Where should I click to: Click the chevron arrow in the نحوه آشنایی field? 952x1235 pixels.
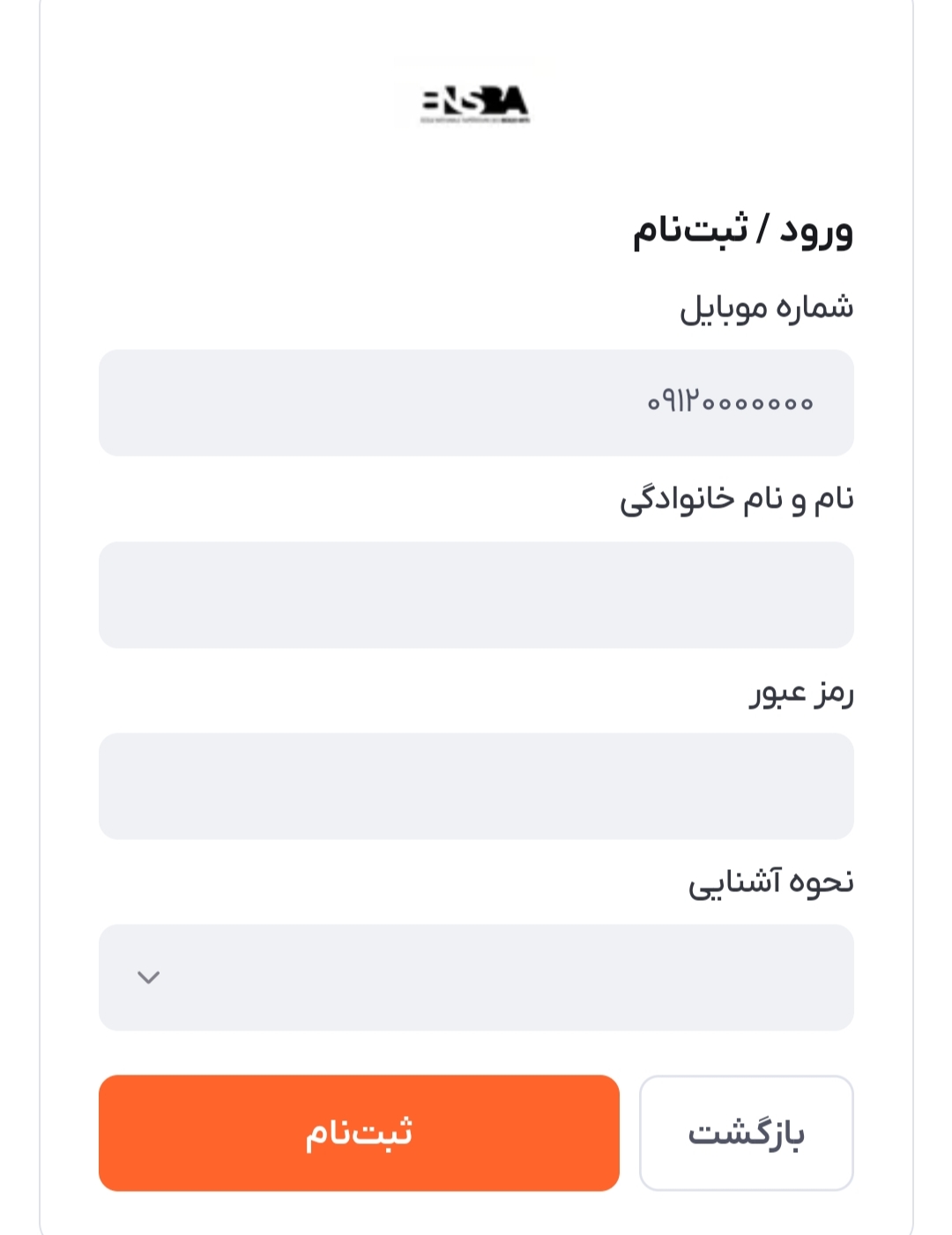pyautogui.click(x=148, y=977)
